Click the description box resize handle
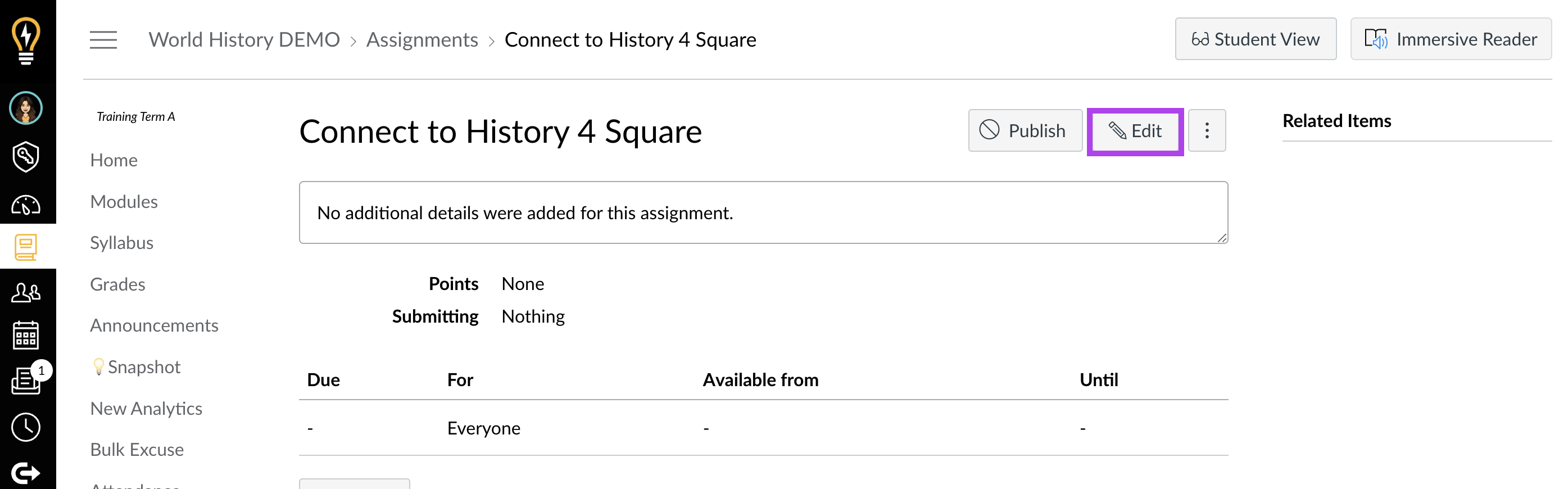Image resolution: width=1568 pixels, height=489 pixels. pyautogui.click(x=1222, y=238)
